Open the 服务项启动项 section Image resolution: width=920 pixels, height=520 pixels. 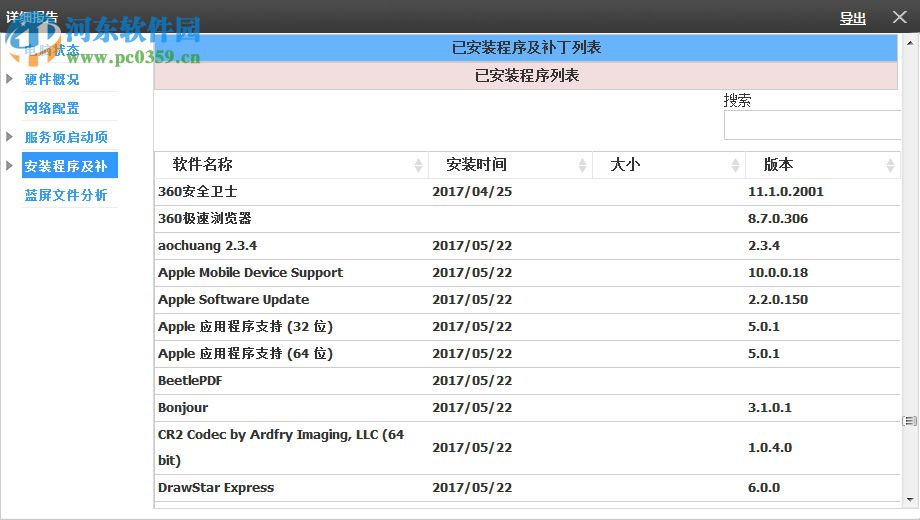(66, 137)
